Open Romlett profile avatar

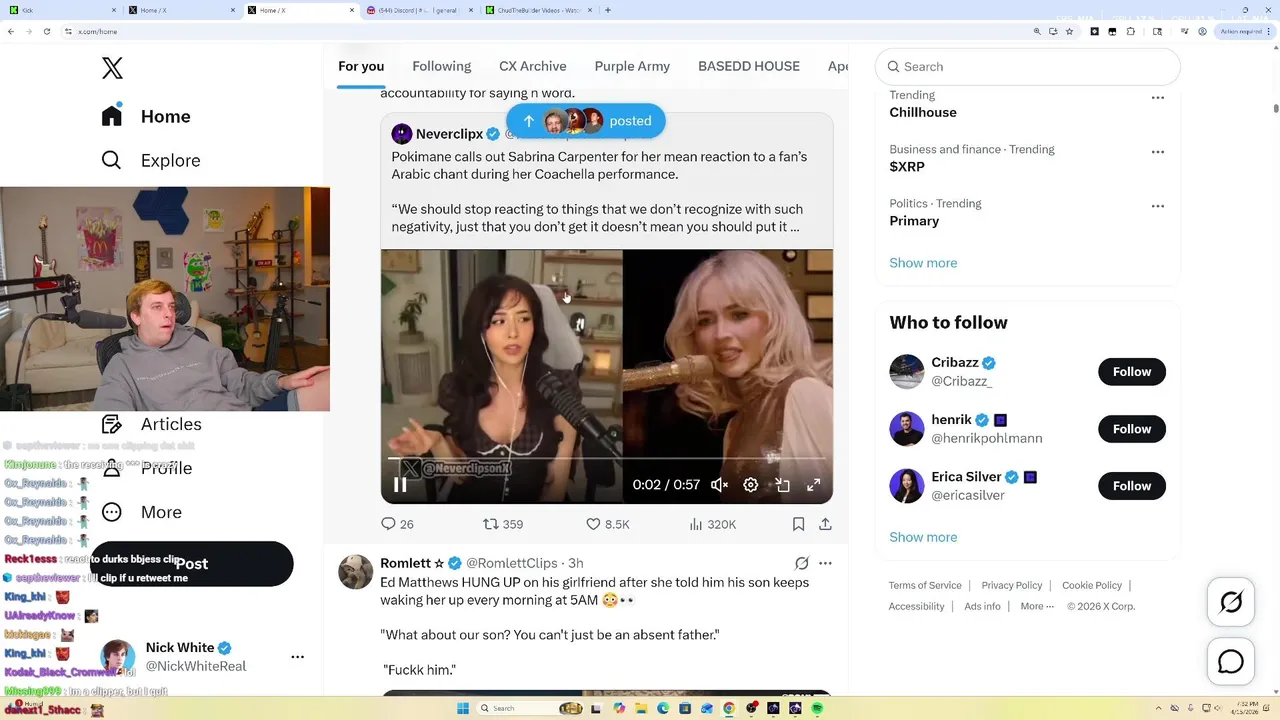point(356,572)
